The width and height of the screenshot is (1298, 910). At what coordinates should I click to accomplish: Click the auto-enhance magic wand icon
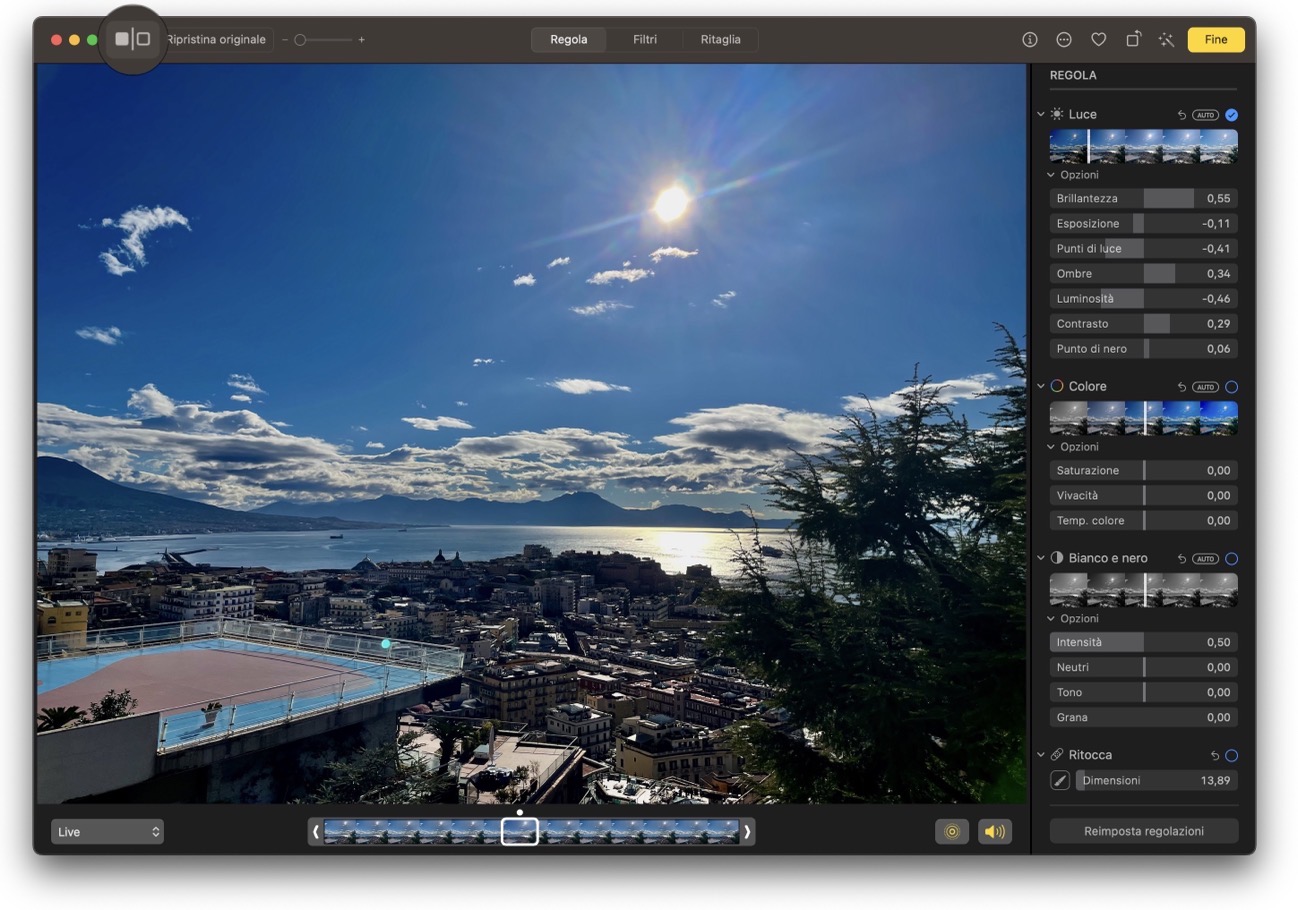tap(1166, 39)
